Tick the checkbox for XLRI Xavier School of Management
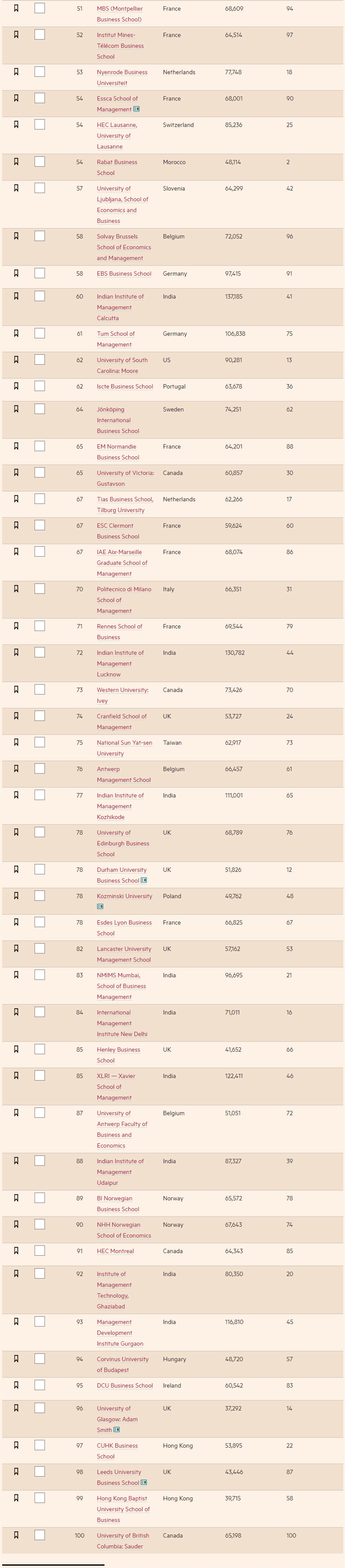 40,1076
